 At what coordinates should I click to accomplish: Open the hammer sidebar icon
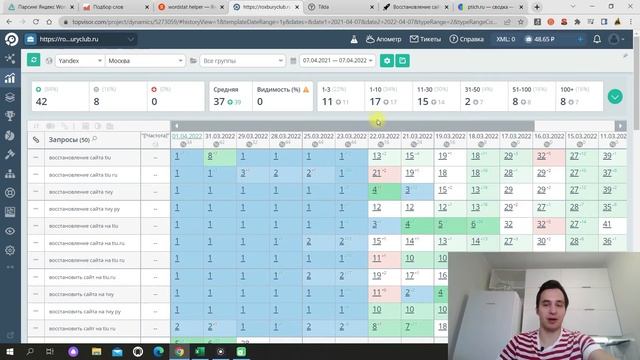(10, 154)
